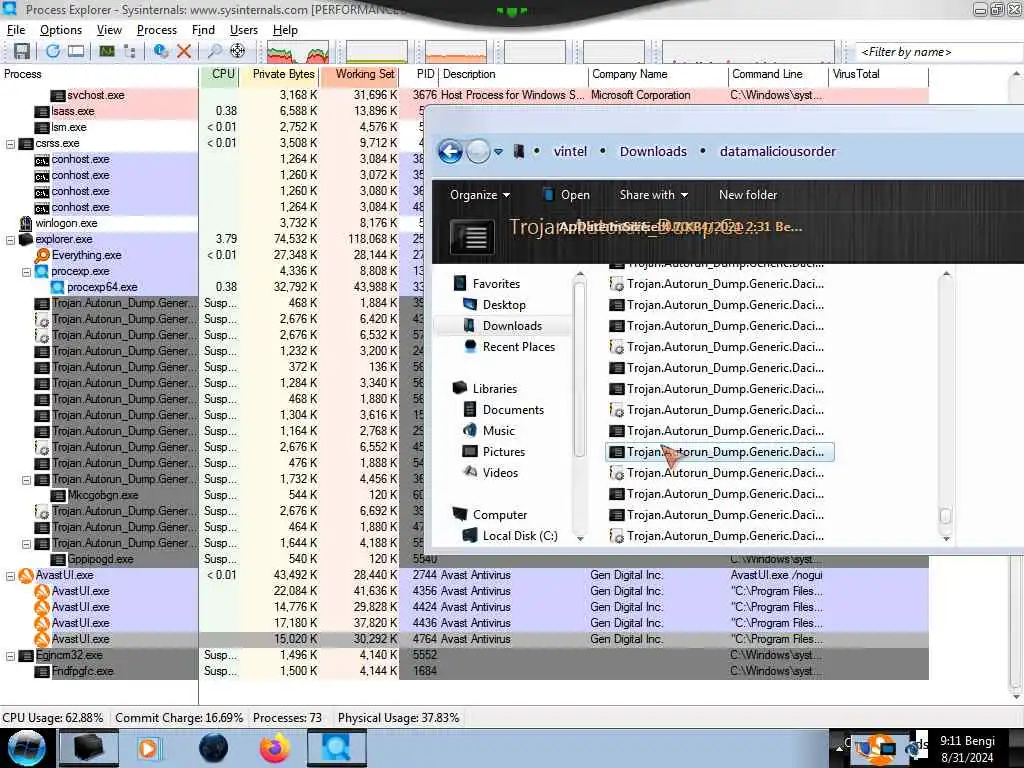Screen dimensions: 1024x768
Task: Click Forward arrow in Explorer window
Action: [478, 152]
